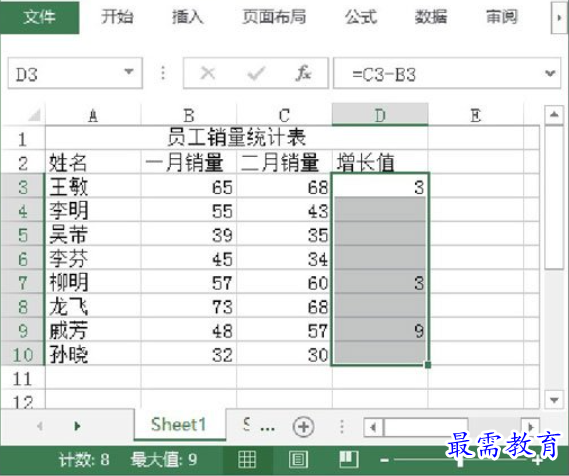Zoom out with the minus button
This screenshot has width=569, height=476.
coord(384,461)
